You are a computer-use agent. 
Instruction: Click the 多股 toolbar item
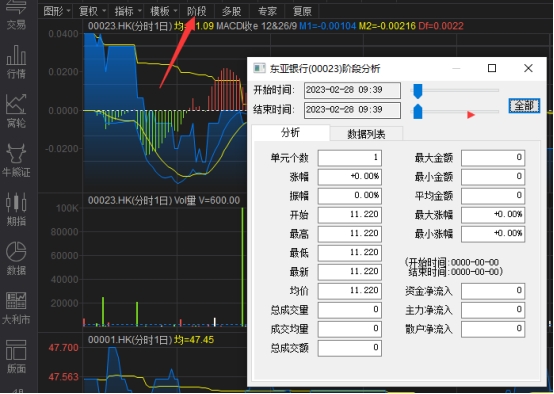232,11
